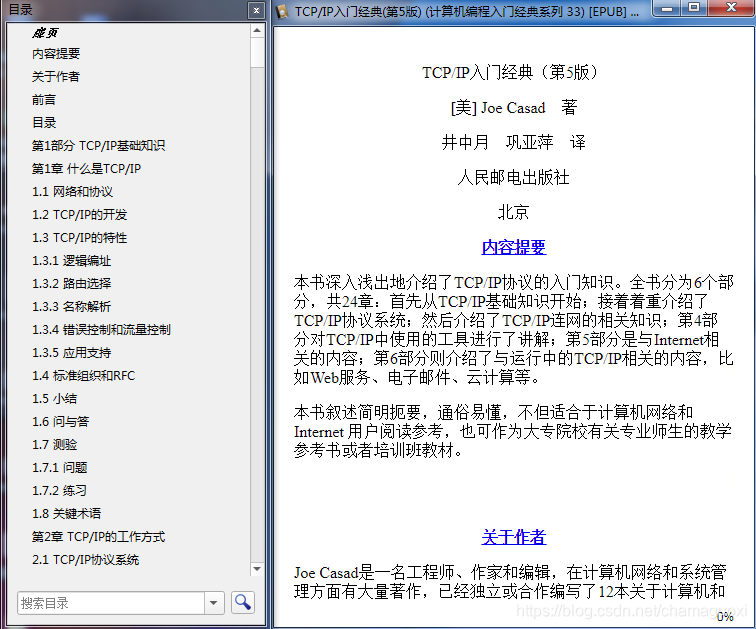The width and height of the screenshot is (756, 629).
Task: Click the contents list scroll up arrow
Action: tap(257, 31)
